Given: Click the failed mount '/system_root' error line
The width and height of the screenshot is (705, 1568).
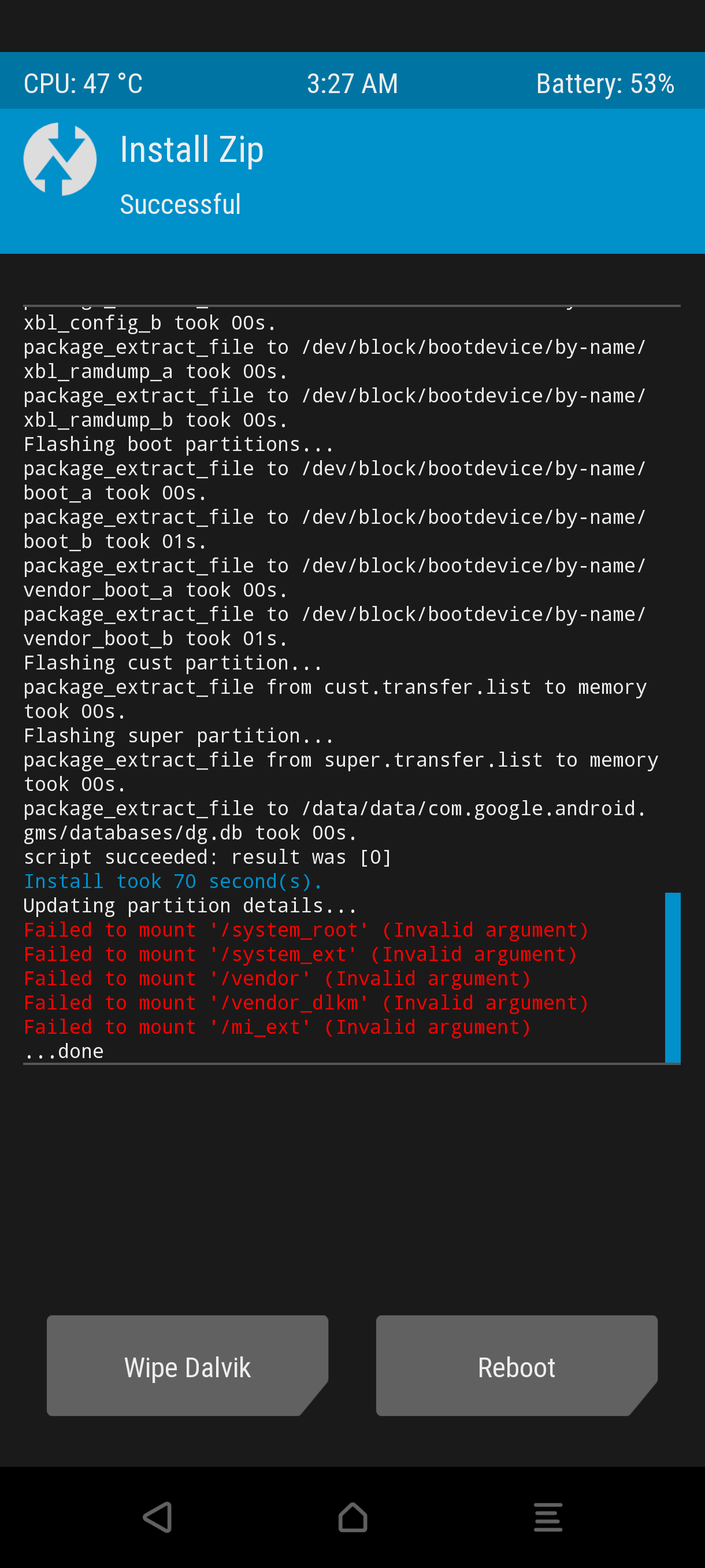Looking at the screenshot, I should tap(306, 930).
